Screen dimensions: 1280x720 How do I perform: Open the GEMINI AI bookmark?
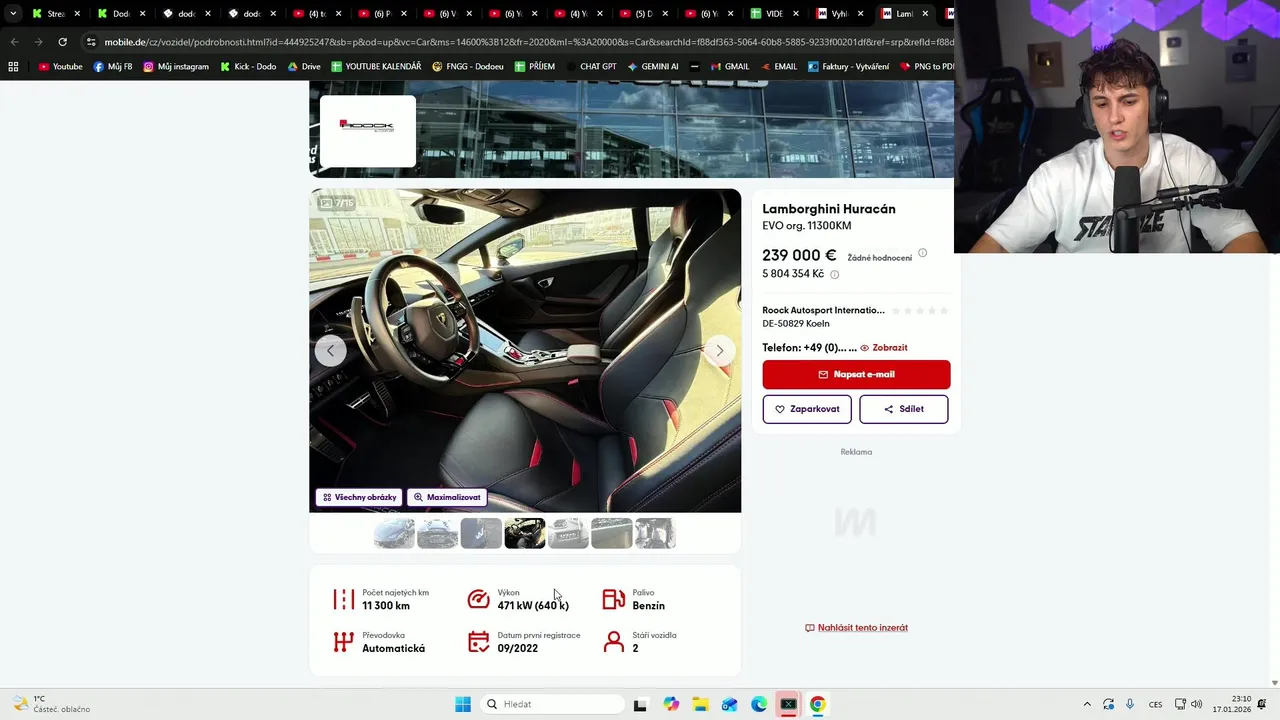point(653,67)
